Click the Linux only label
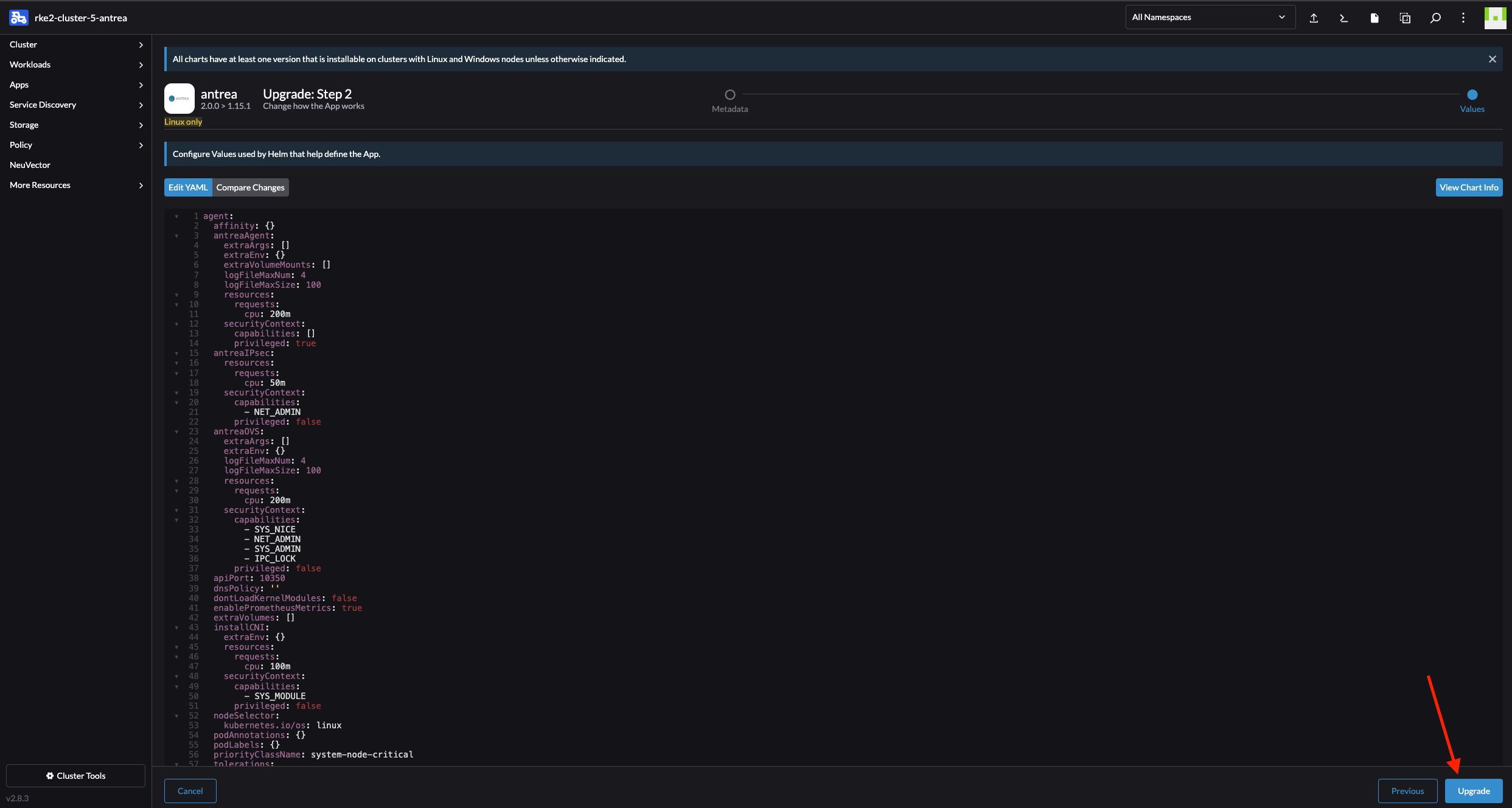This screenshot has width=1512, height=808. [183, 122]
